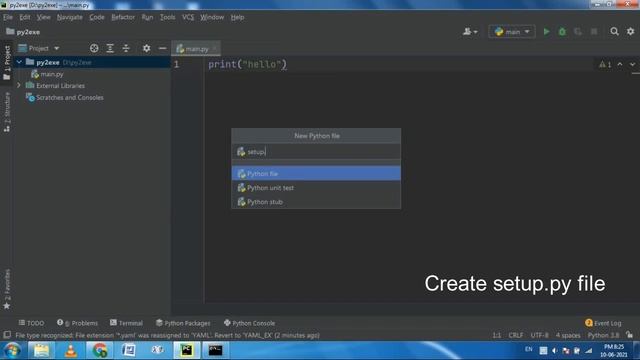640x360 pixels.
Task: Toggle tool window bars icon in status bar
Action: 7,335
